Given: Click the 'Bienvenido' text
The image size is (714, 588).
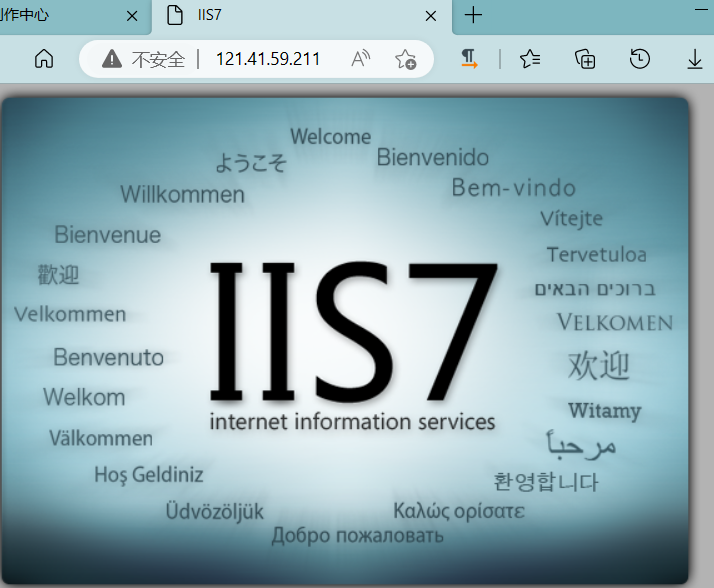Looking at the screenshot, I should pyautogui.click(x=433, y=158).
